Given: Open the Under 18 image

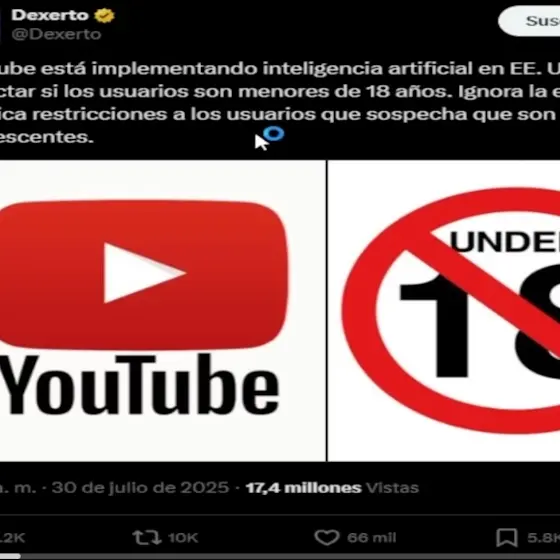Looking at the screenshot, I should (444, 311).
